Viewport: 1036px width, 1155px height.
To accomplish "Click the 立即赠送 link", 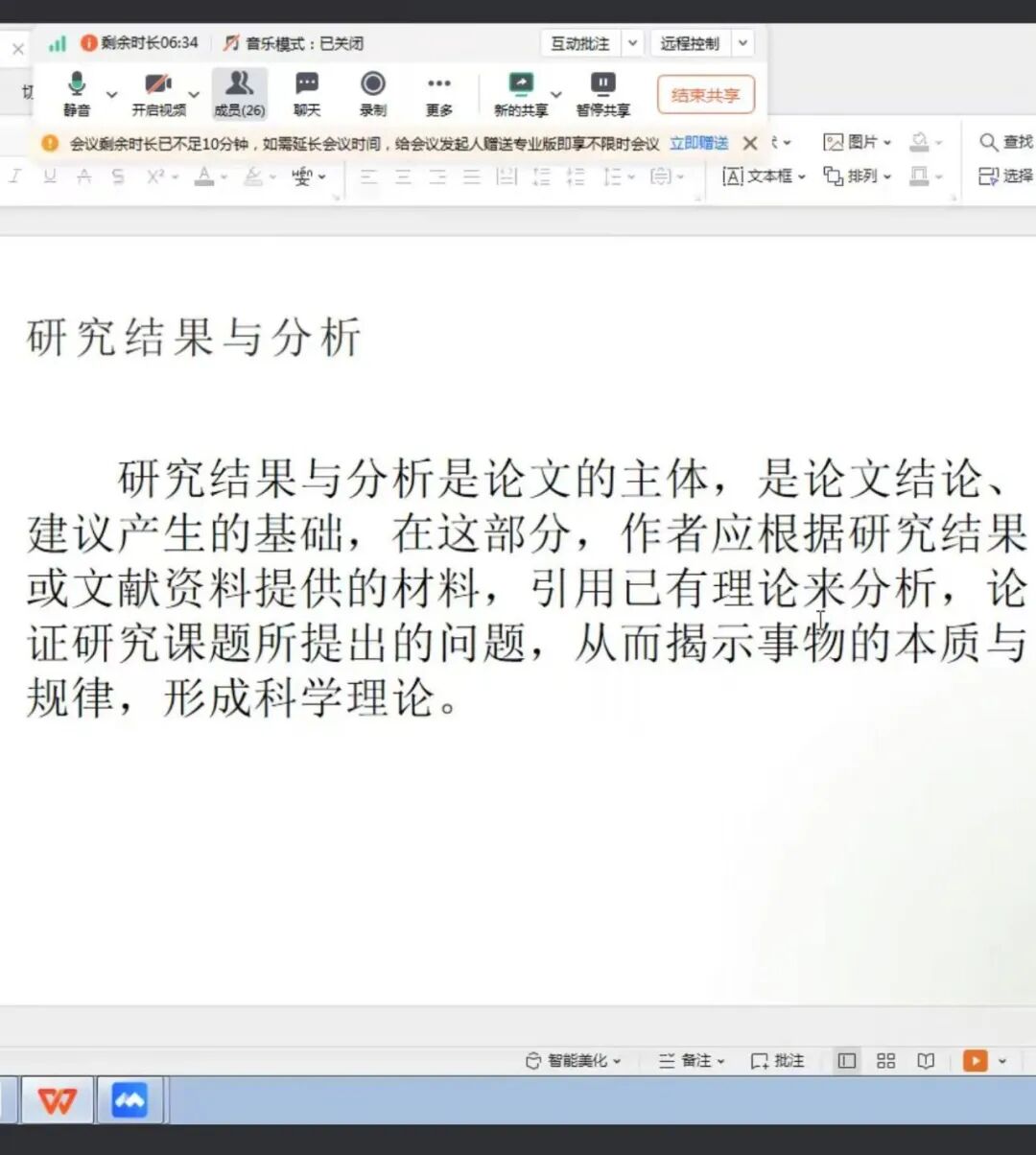I will pyautogui.click(x=698, y=143).
